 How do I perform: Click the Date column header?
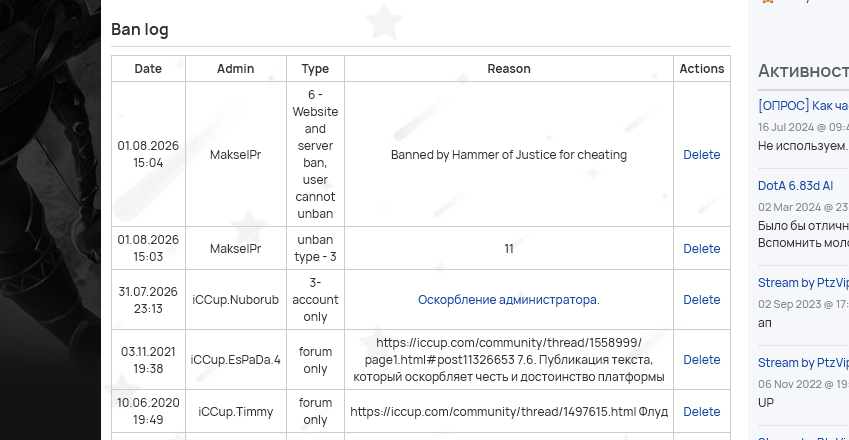pos(148,69)
